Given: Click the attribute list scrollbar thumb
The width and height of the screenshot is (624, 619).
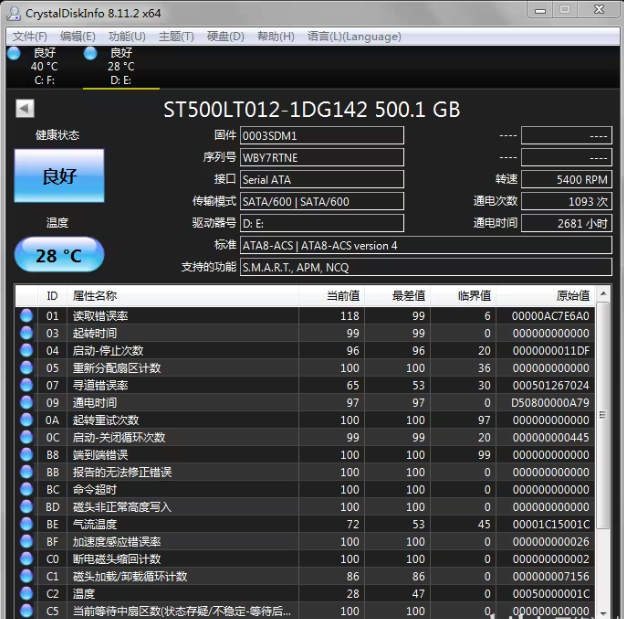Looking at the screenshot, I should 603,415.
